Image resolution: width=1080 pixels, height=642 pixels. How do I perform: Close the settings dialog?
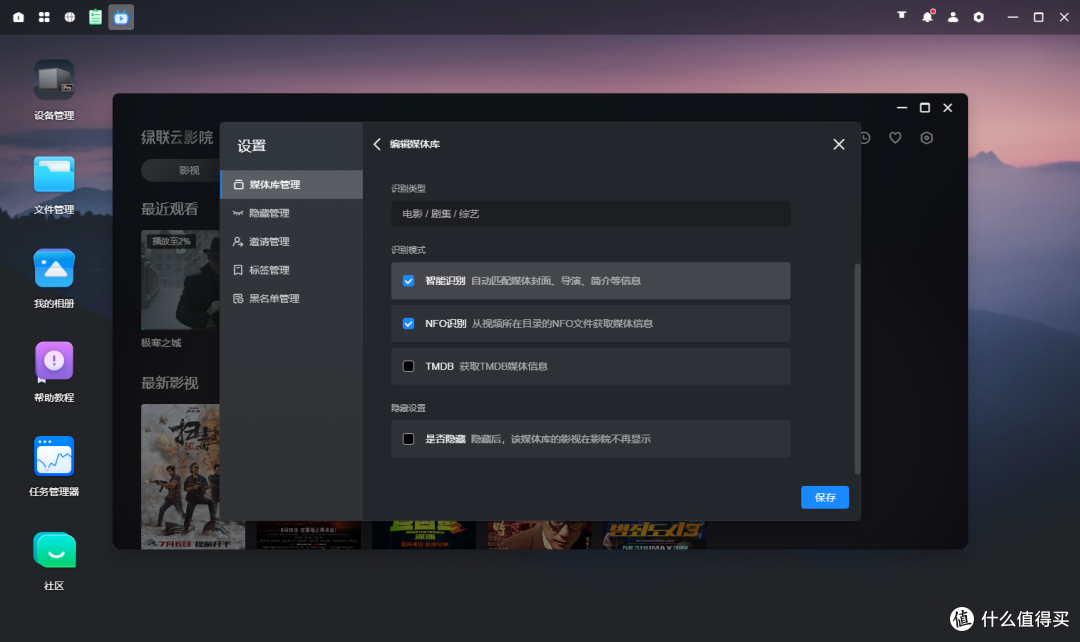click(x=838, y=144)
